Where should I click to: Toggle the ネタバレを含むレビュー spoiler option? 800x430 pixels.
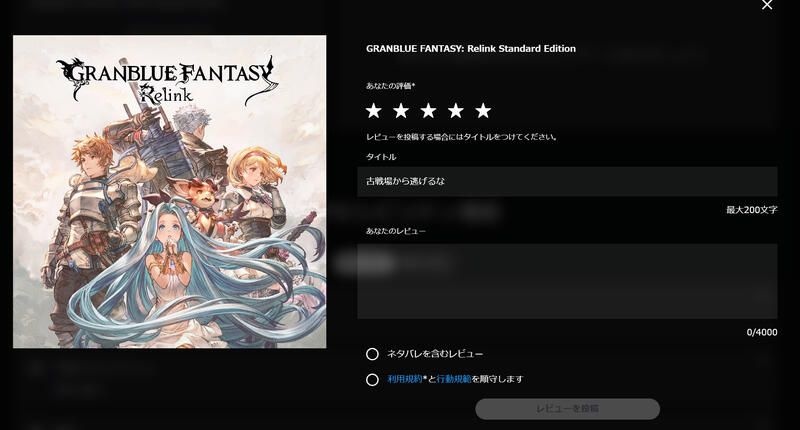tap(372, 354)
